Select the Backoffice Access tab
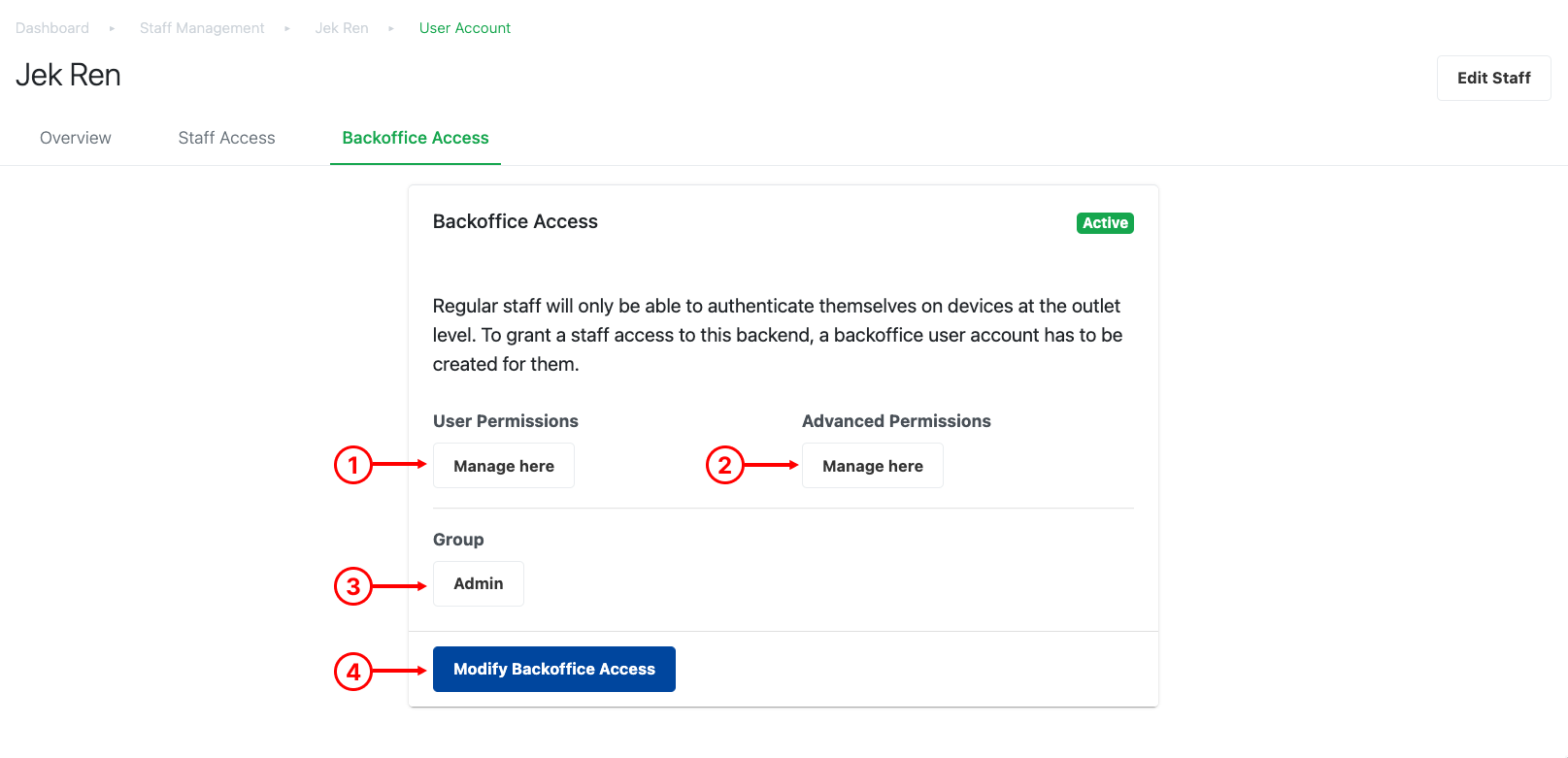 [x=416, y=138]
